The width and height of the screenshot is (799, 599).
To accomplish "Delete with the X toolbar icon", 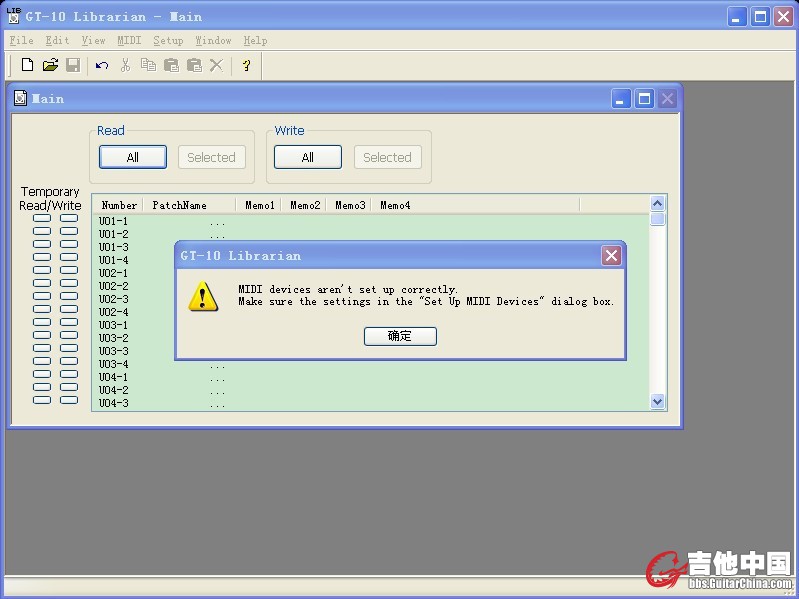I will (217, 65).
